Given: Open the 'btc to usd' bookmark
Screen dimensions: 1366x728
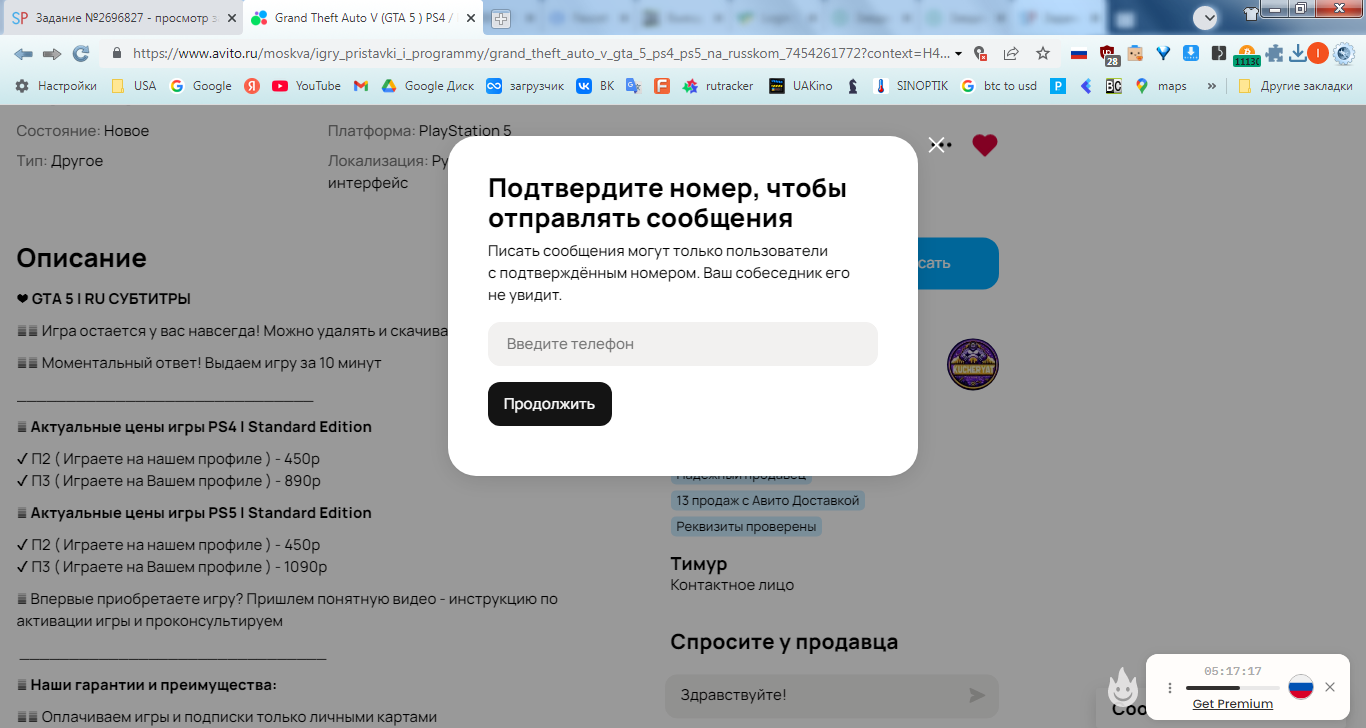Looking at the screenshot, I should coord(999,86).
